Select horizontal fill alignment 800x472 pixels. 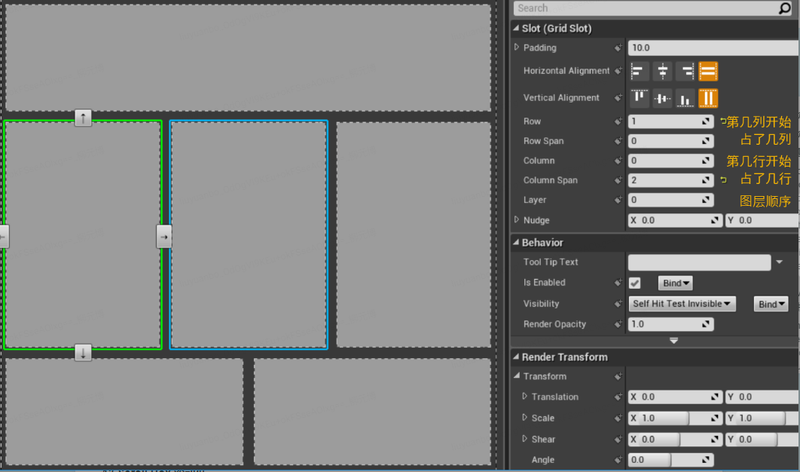click(x=708, y=71)
